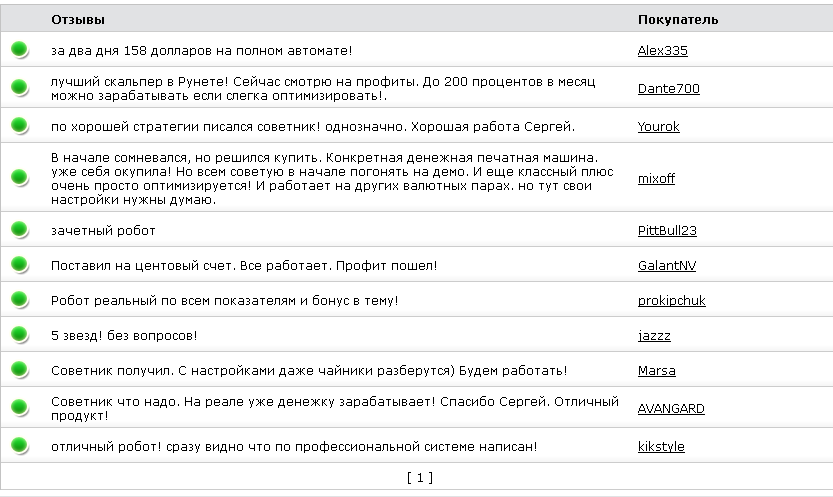Click the Покупатель column header
Image resolution: width=833 pixels, height=497 pixels.
point(677,20)
